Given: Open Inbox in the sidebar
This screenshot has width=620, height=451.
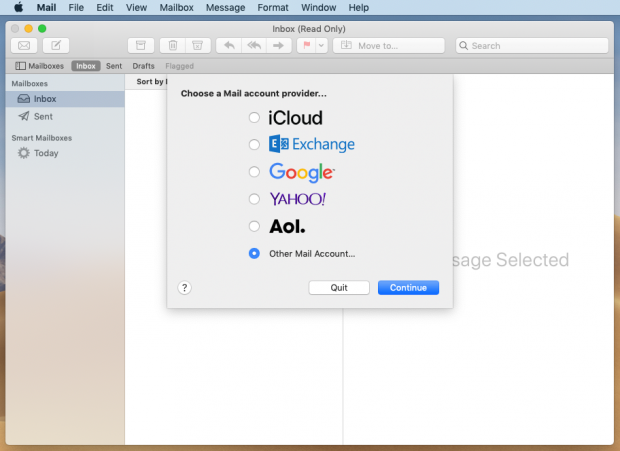Looking at the screenshot, I should tap(65, 99).
